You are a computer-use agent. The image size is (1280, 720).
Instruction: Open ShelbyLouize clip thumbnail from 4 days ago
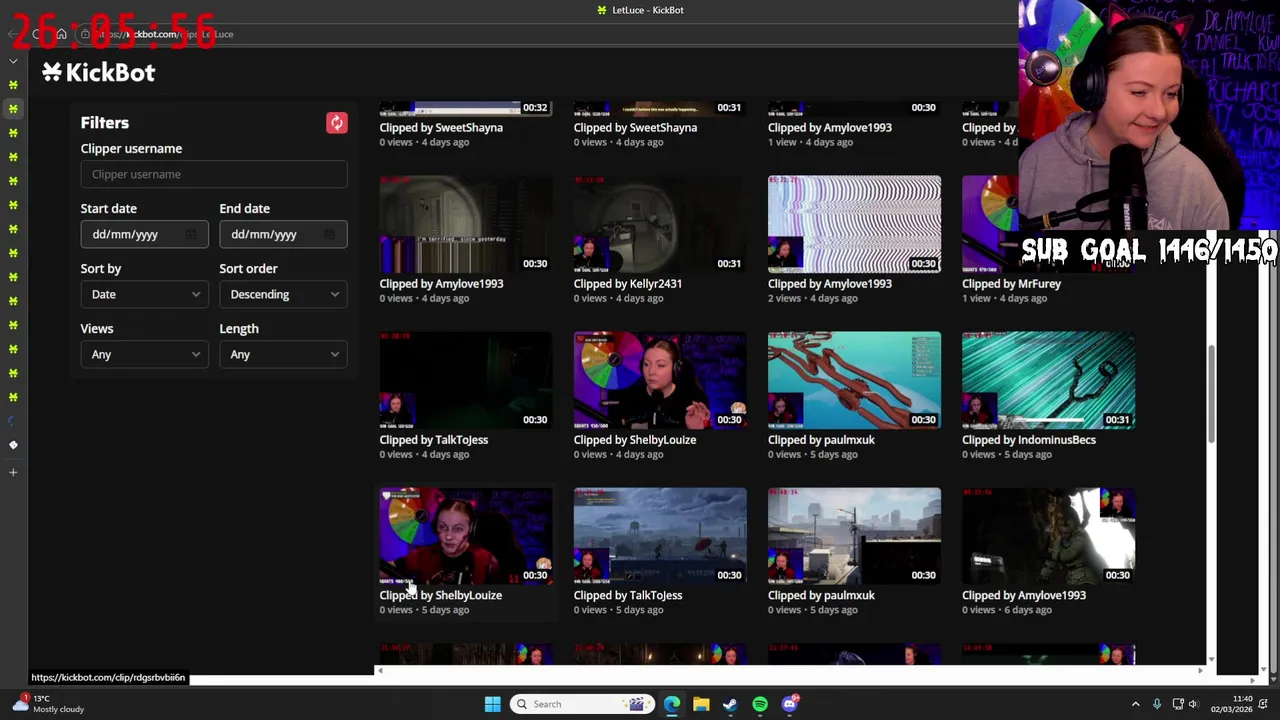click(x=660, y=380)
